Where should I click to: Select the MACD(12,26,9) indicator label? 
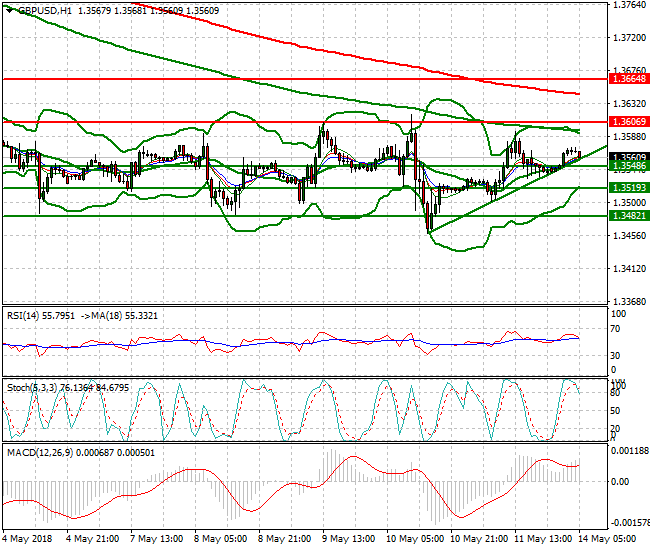pos(40,453)
